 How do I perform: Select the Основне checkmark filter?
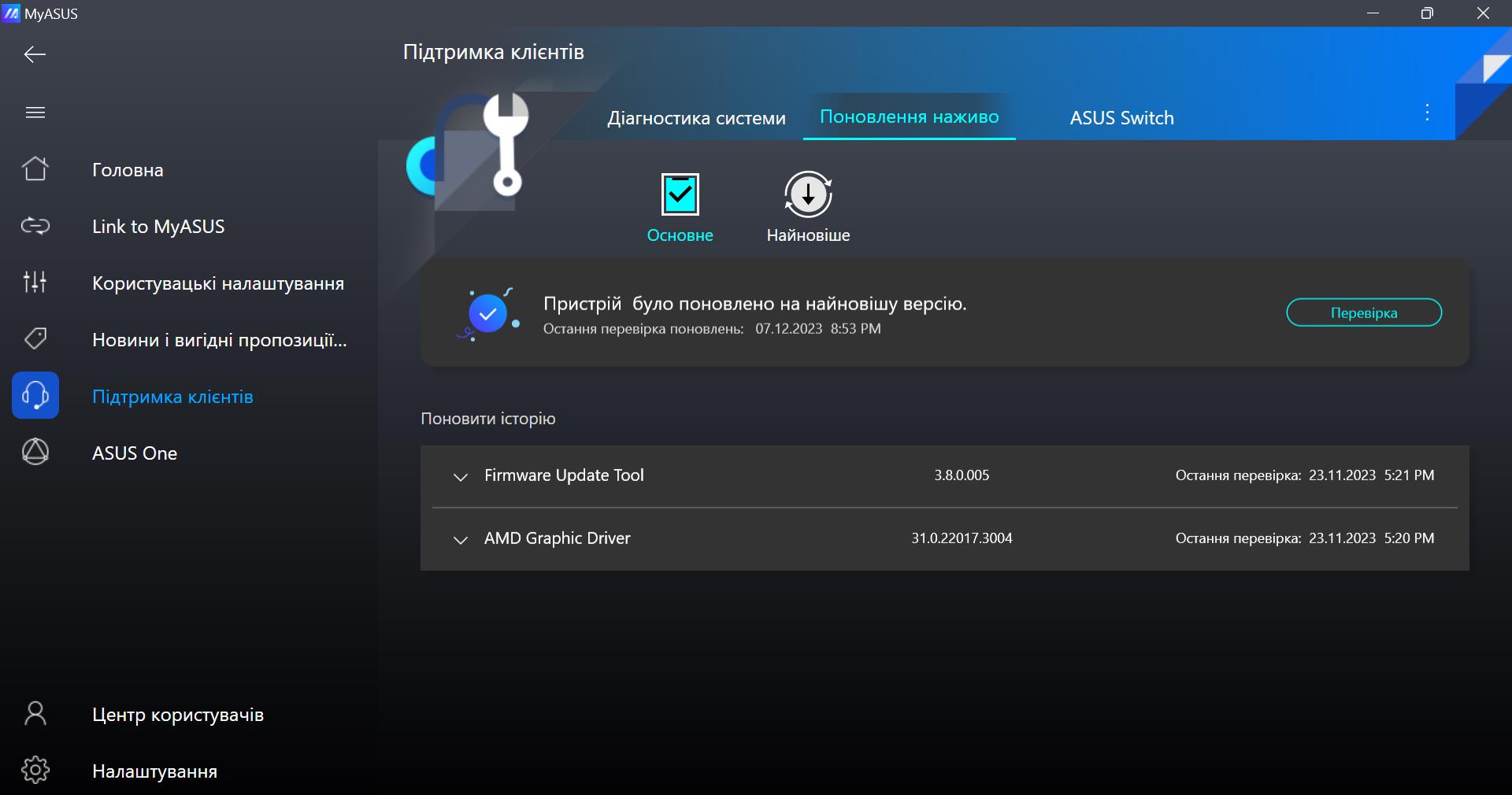(680, 195)
